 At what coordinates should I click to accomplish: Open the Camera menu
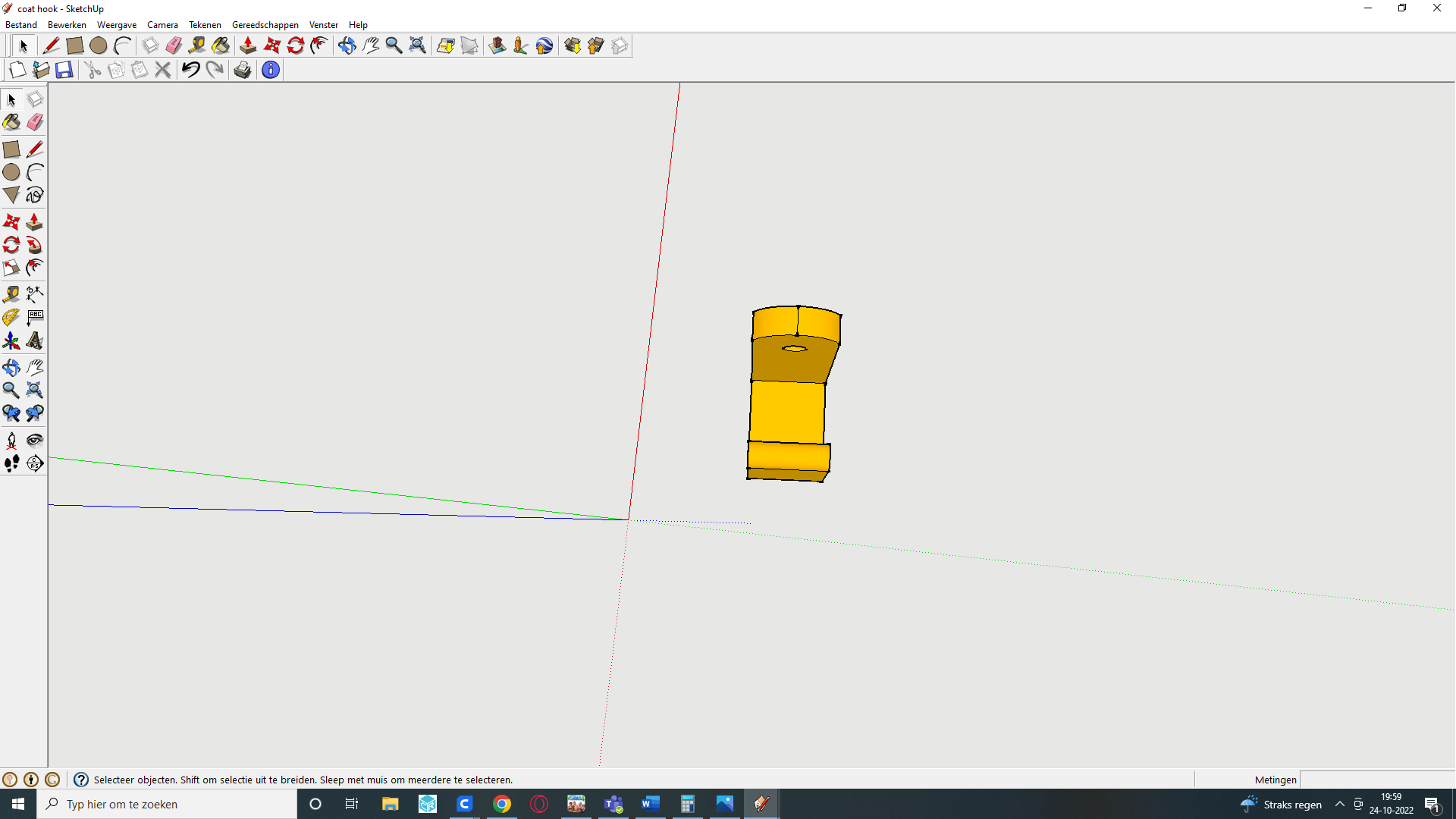162,24
